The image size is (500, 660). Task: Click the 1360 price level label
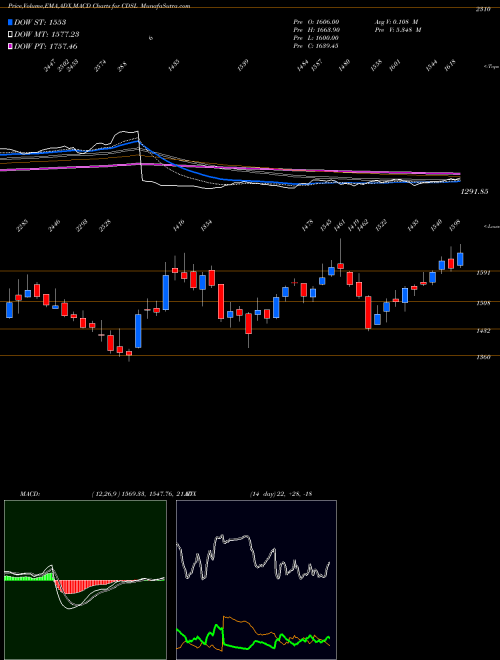click(x=483, y=358)
